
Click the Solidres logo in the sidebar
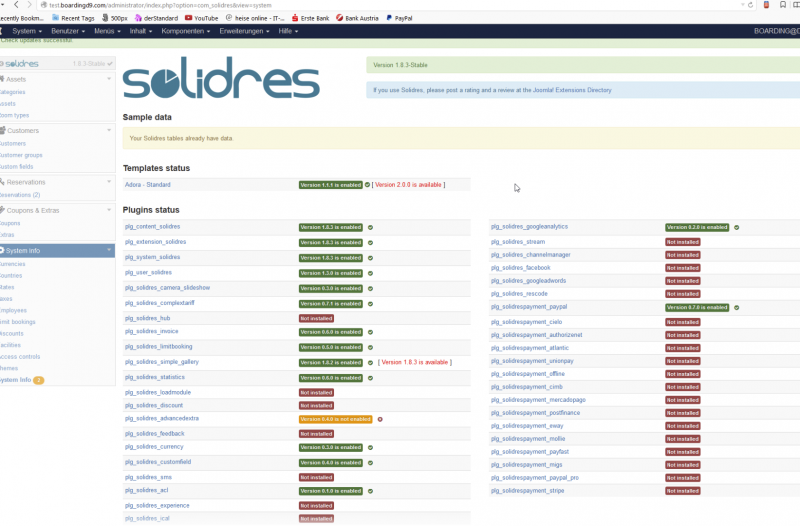pyautogui.click(x=22, y=63)
